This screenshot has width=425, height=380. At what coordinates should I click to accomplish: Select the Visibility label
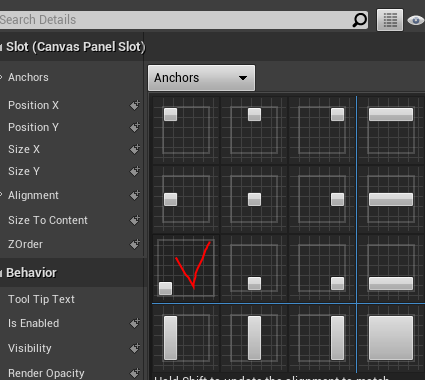[30, 348]
